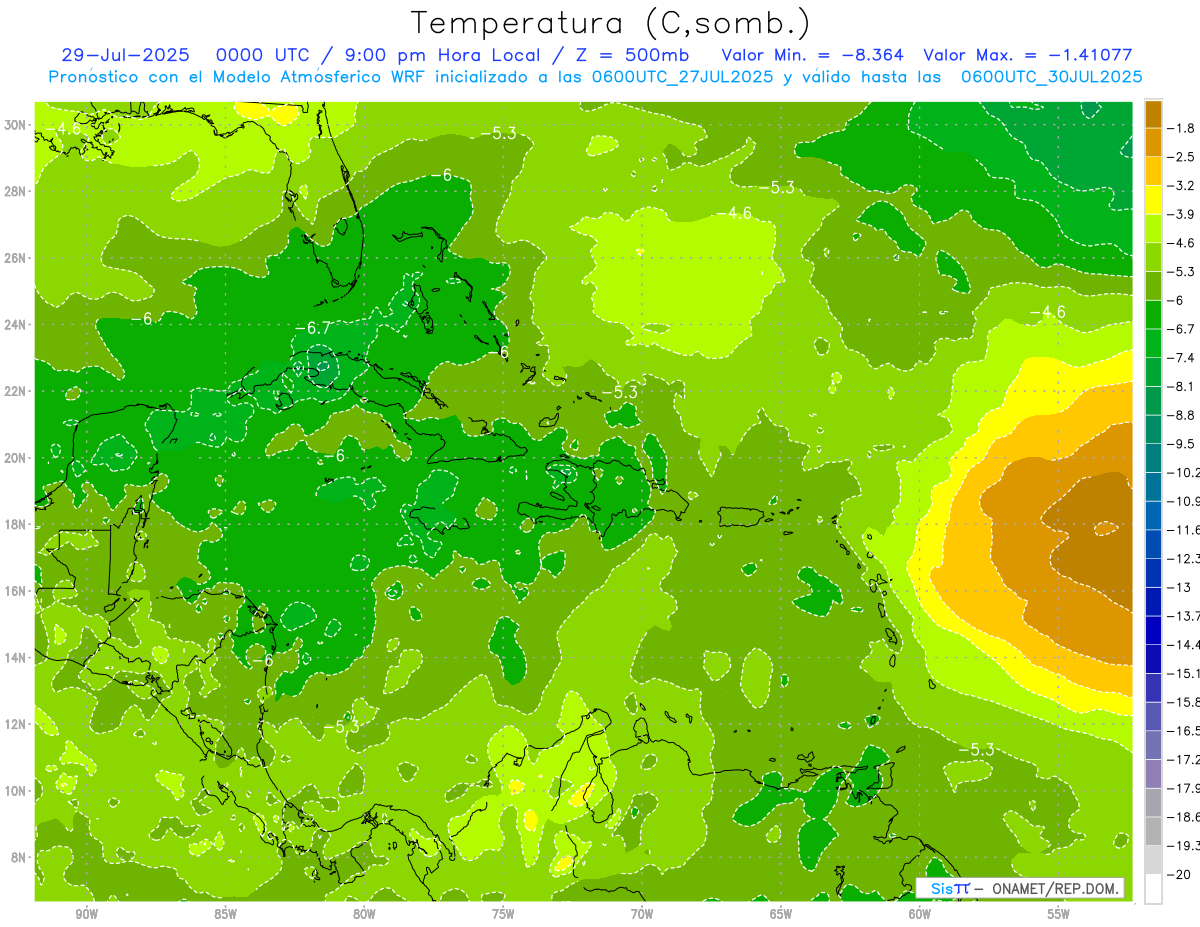Click "Pronóstico con el Modelo Atmósferico WRF" text
Viewport: 1200px width, 927px height.
240,77
